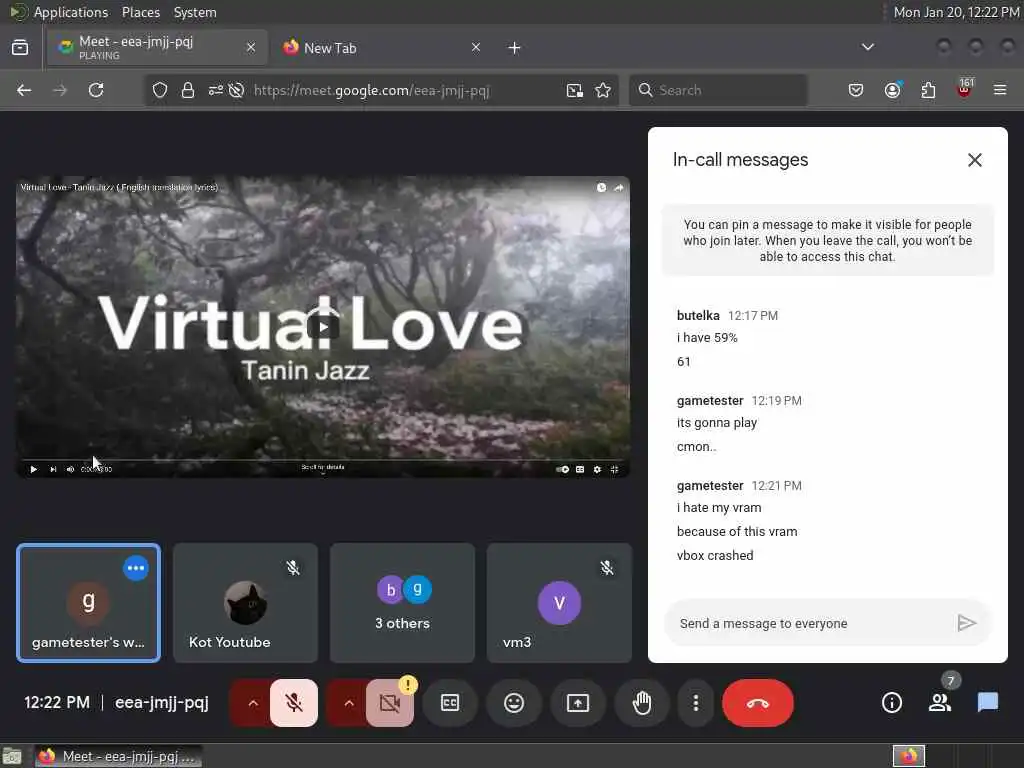Show the people list icon
This screenshot has height=768, width=1024.
pyautogui.click(x=940, y=703)
